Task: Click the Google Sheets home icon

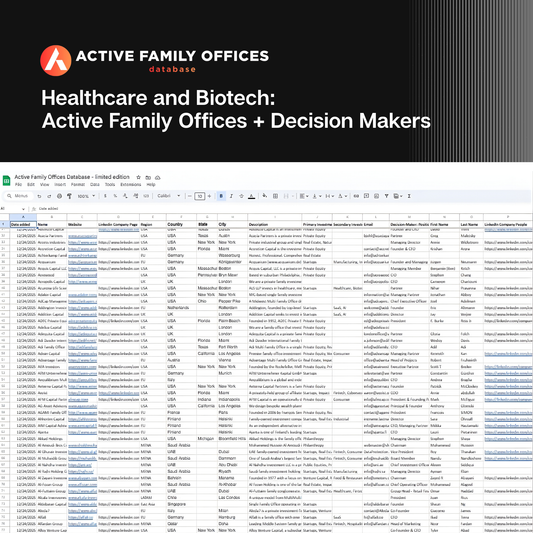Action: pyautogui.click(x=6, y=180)
